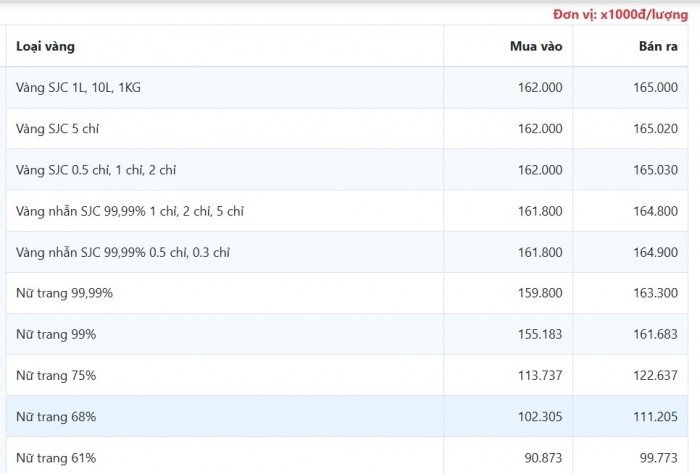This screenshot has height=474, width=700.
Task: Select the Vàng SJC 1L, 10L, 1KG row
Action: click(x=347, y=87)
